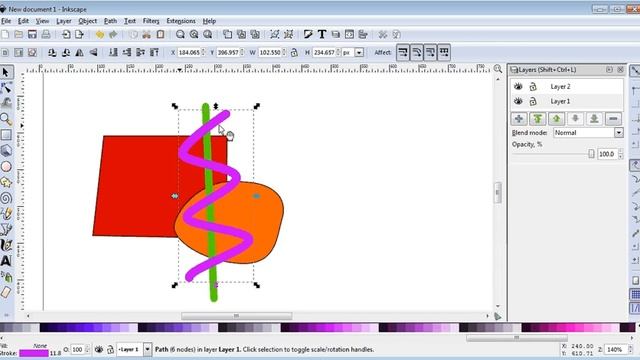Click the X coordinate input field
Screen dimensions: 640x360
(189, 53)
